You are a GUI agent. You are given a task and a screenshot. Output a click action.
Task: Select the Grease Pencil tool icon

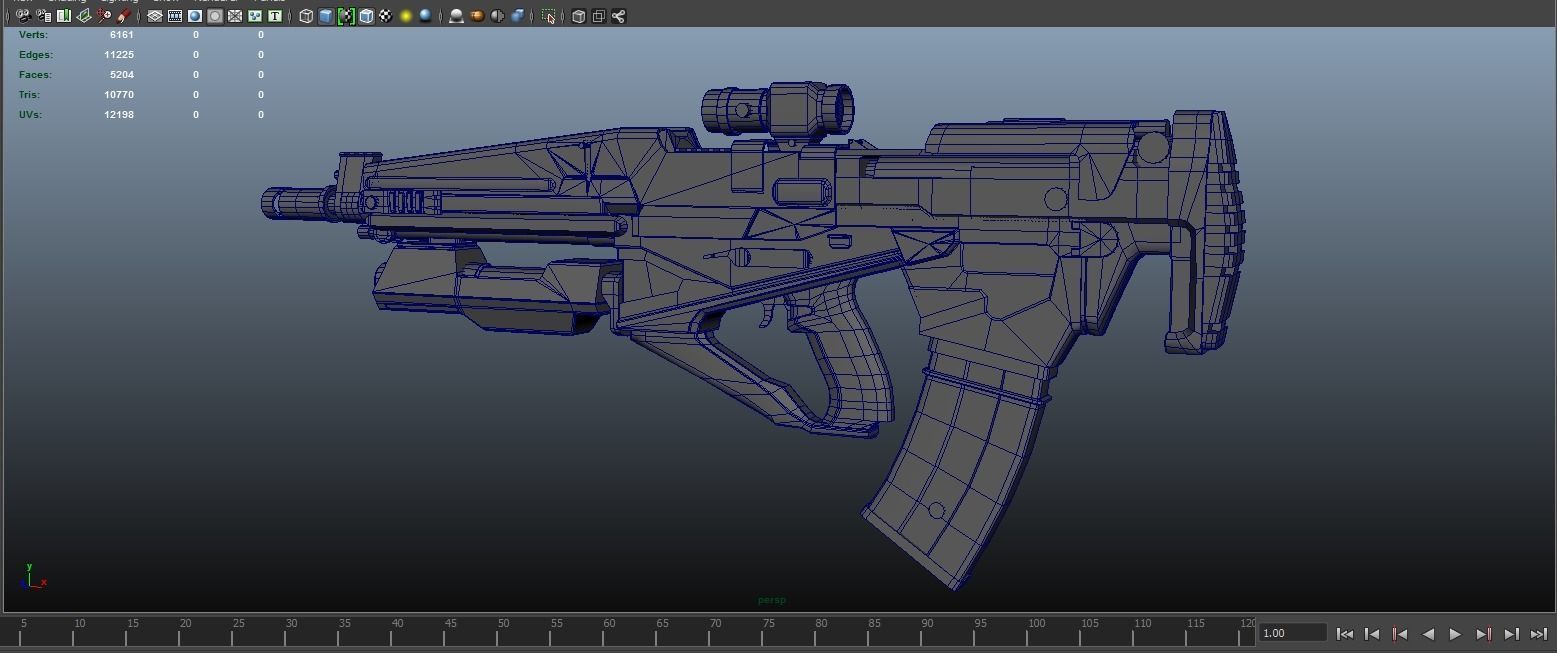click(x=123, y=16)
